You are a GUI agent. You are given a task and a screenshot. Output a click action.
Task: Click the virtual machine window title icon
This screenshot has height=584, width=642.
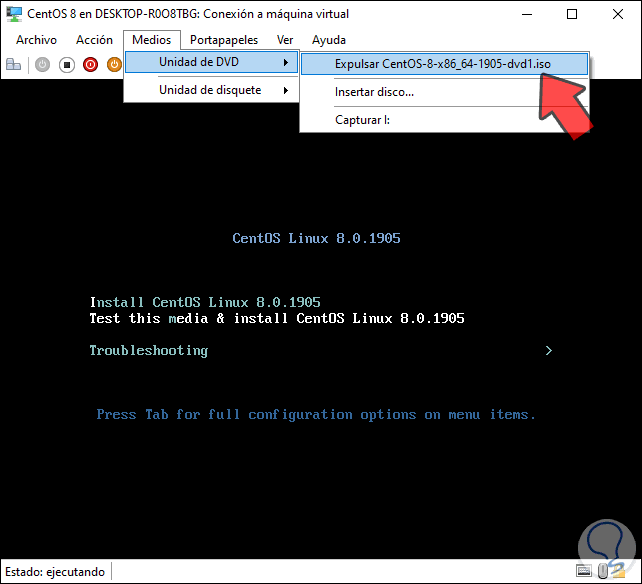[14, 14]
